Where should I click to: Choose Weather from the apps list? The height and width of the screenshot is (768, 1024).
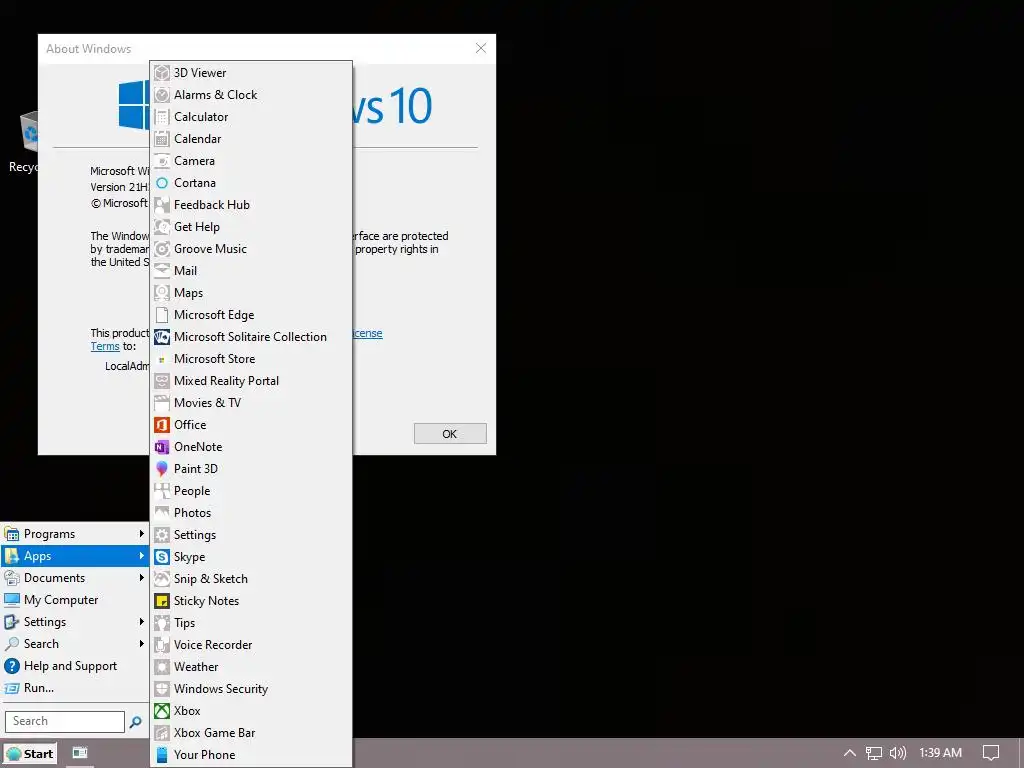click(x=251, y=667)
